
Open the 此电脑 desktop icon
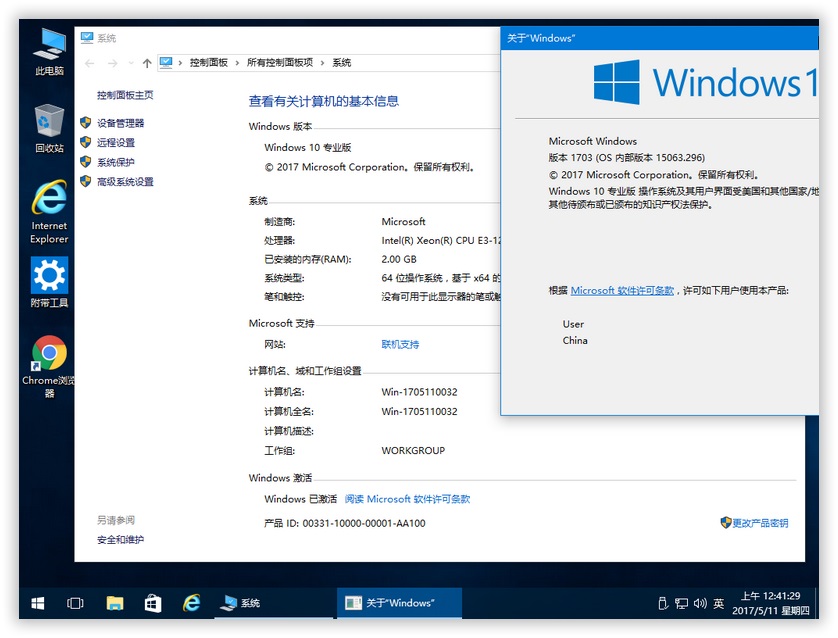pyautogui.click(x=49, y=52)
